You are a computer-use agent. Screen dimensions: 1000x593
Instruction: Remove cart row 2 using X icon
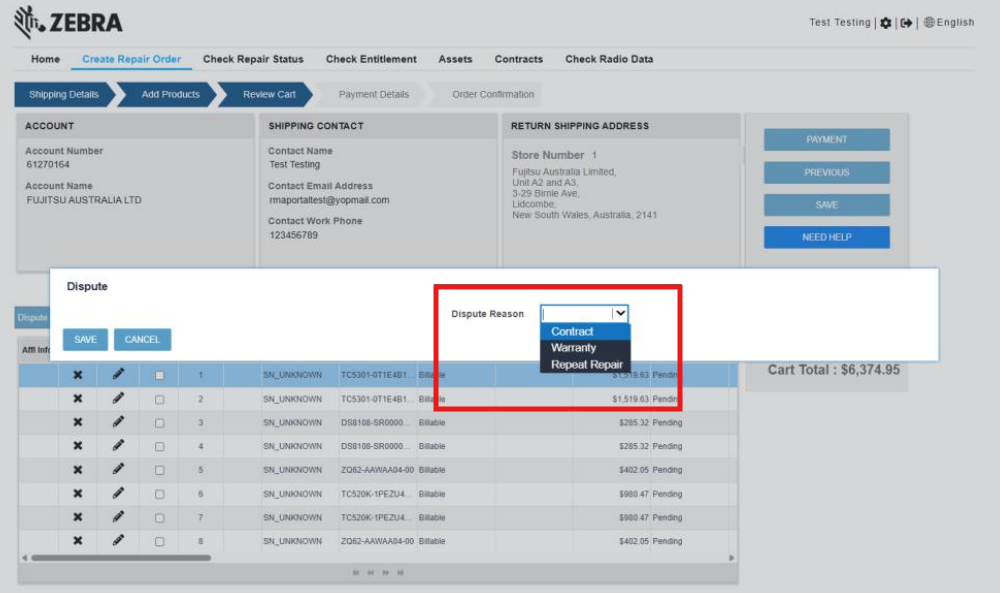point(78,399)
